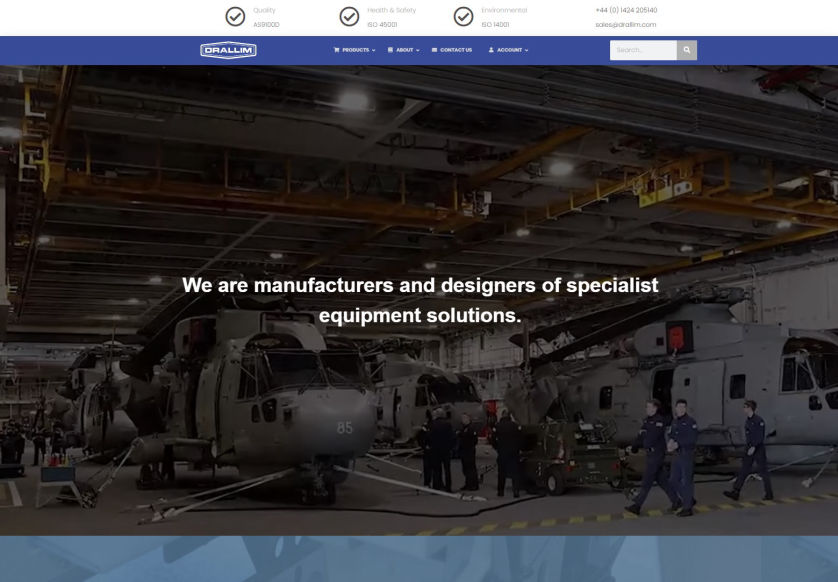This screenshot has height=582, width=838.
Task: Open the Contact Us menu item
Action: tap(456, 50)
